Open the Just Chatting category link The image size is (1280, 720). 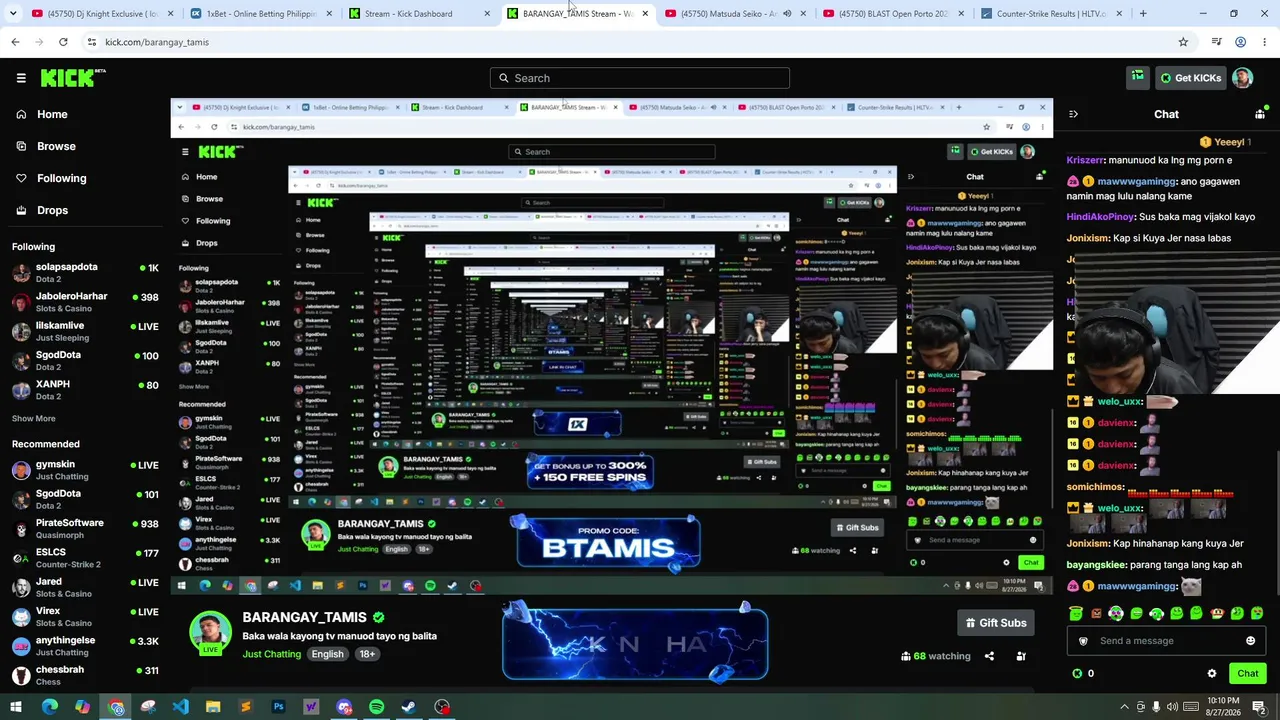pos(271,654)
